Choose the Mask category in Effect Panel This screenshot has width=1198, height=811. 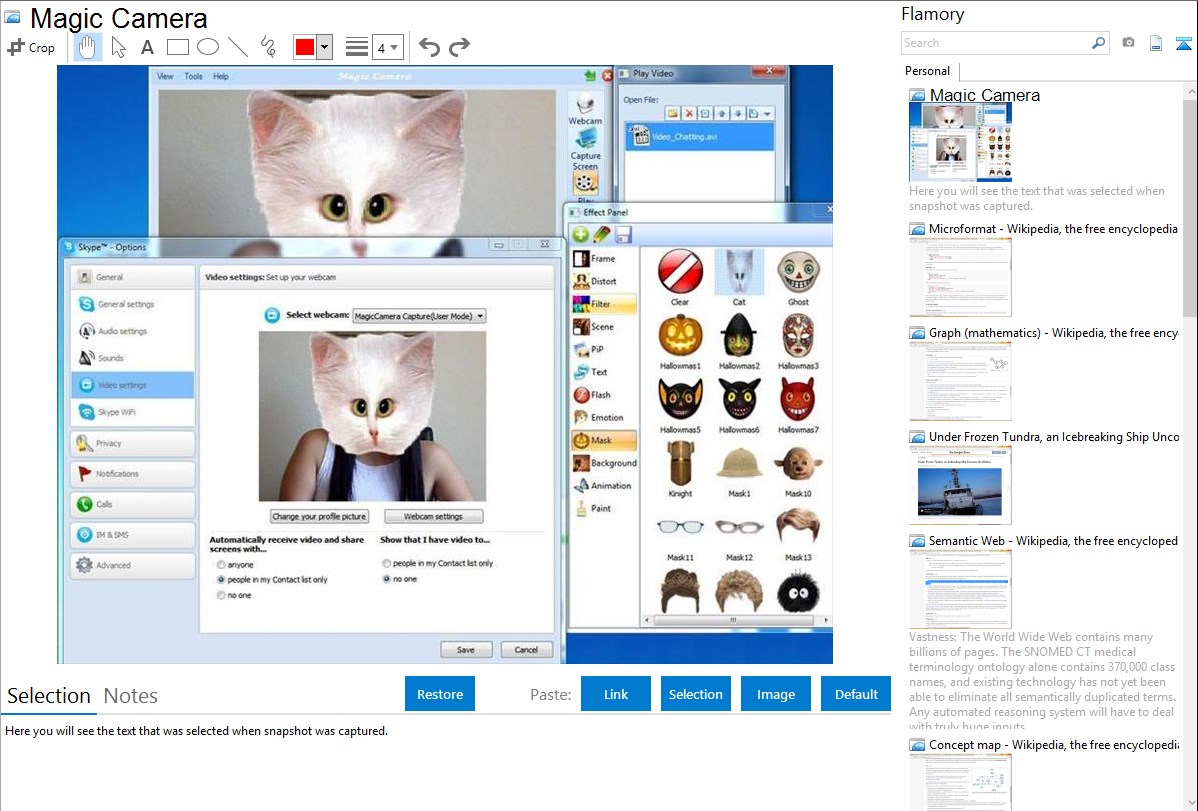pos(604,440)
